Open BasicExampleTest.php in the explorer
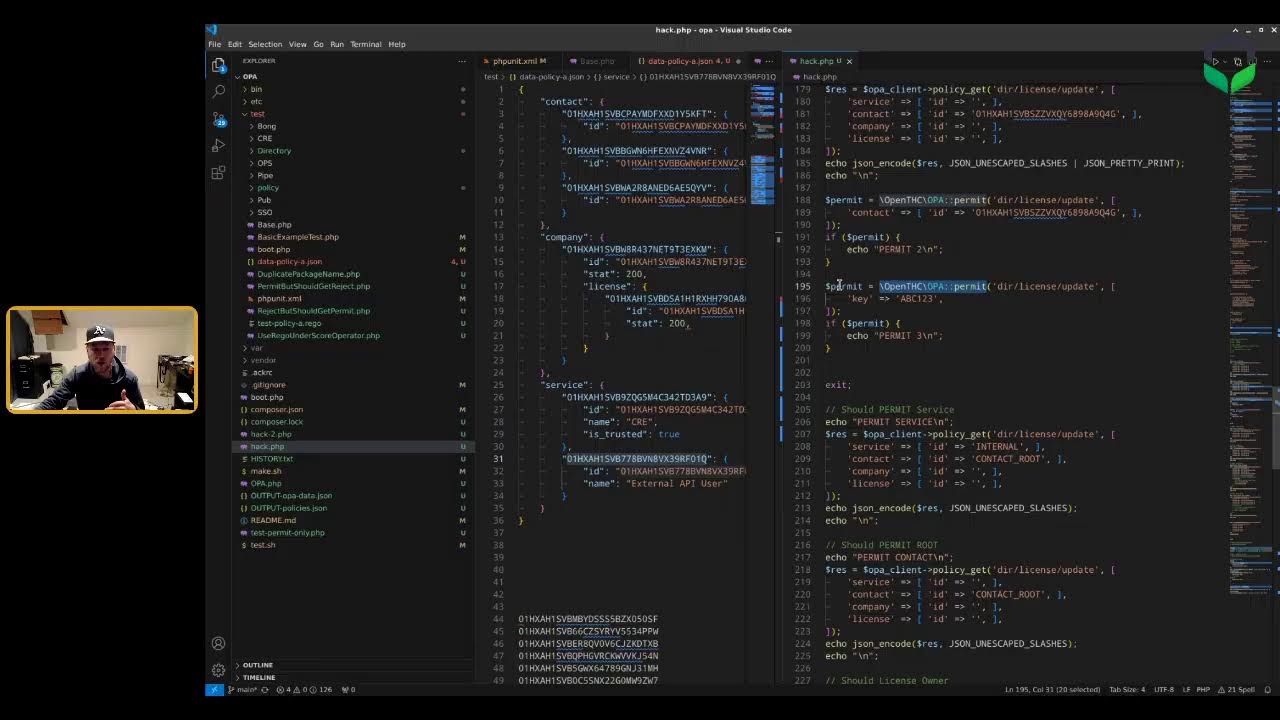Viewport: 1280px width, 720px height. coord(298,237)
